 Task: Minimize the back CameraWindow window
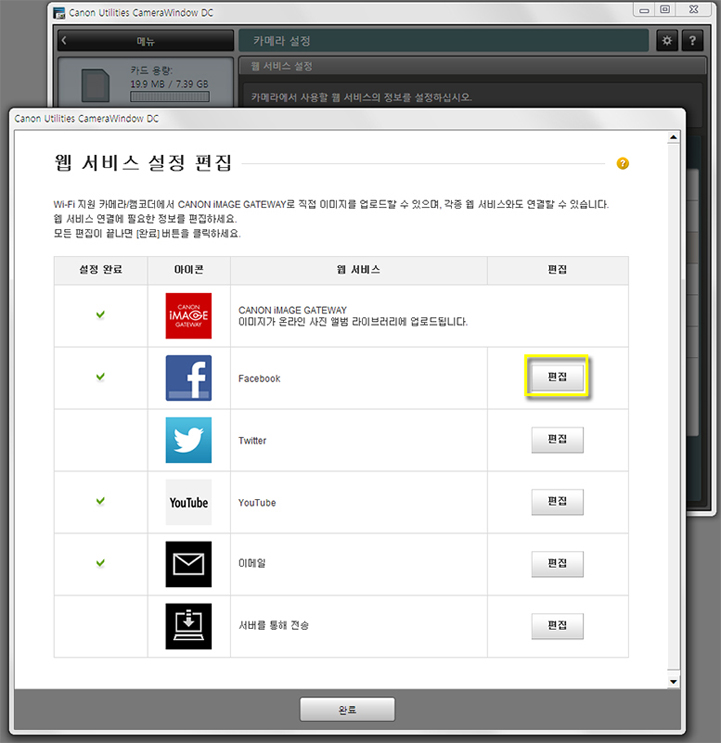click(644, 9)
